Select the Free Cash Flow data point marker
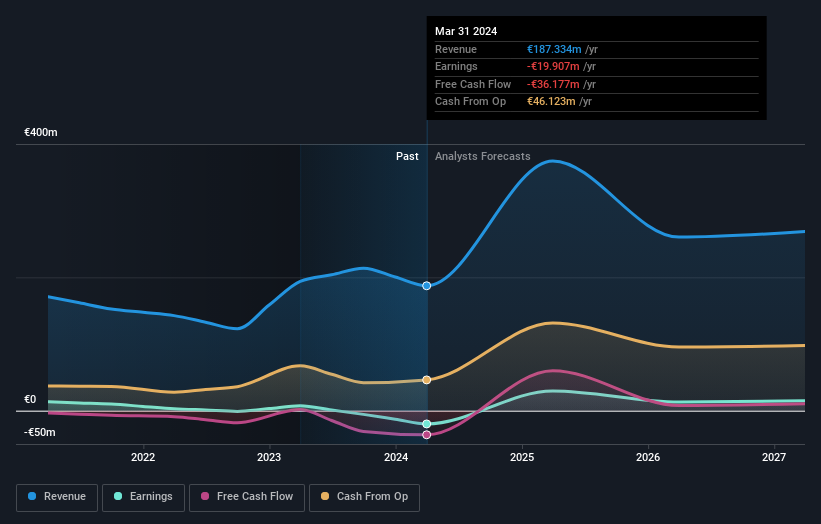 (x=427, y=435)
